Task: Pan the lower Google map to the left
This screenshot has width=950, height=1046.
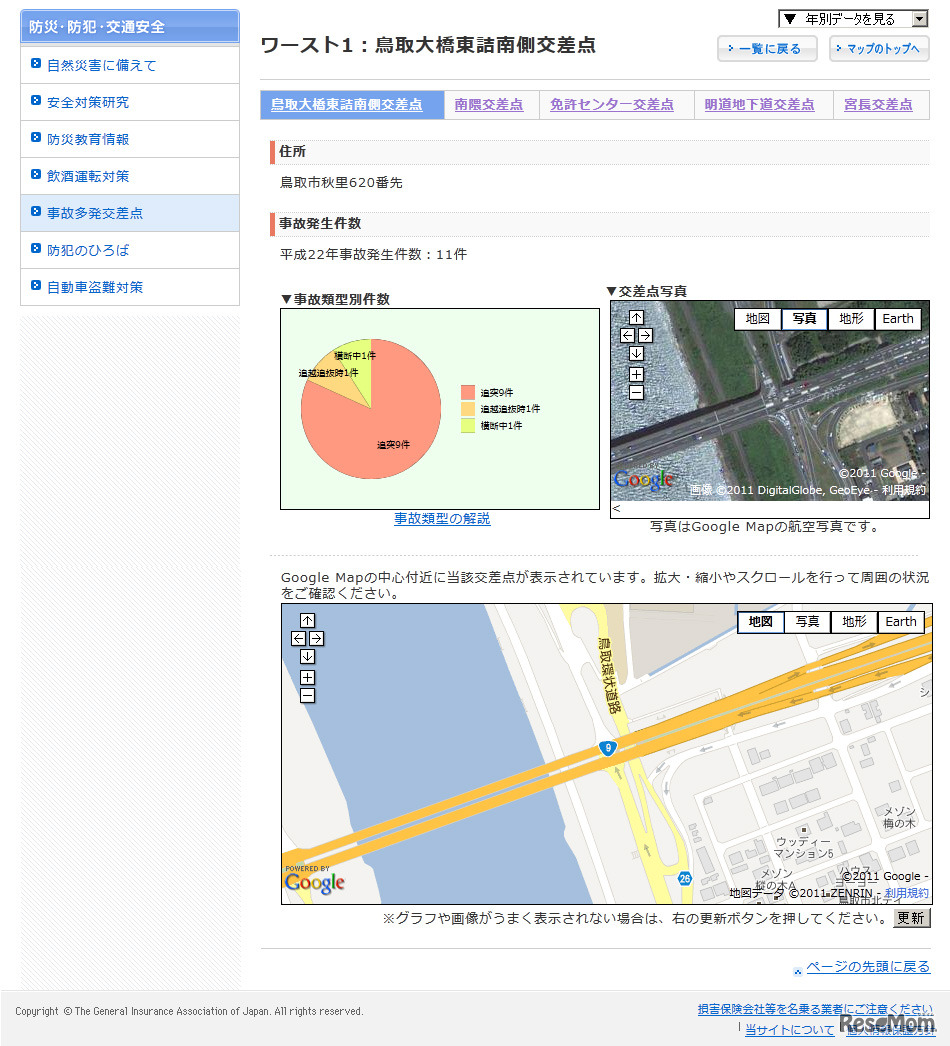Action: pos(299,638)
